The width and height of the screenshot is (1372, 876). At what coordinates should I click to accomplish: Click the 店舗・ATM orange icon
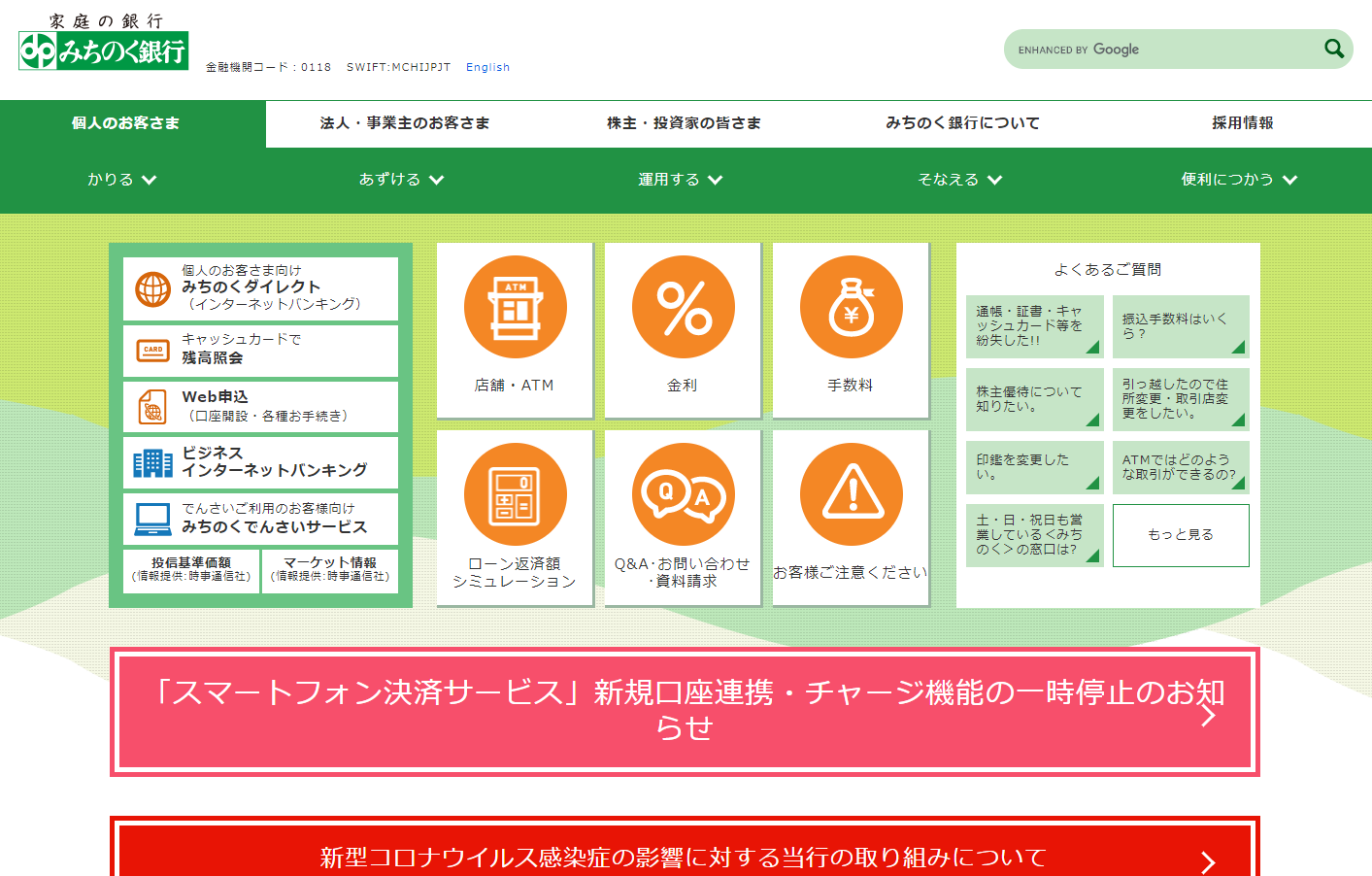pos(515,307)
